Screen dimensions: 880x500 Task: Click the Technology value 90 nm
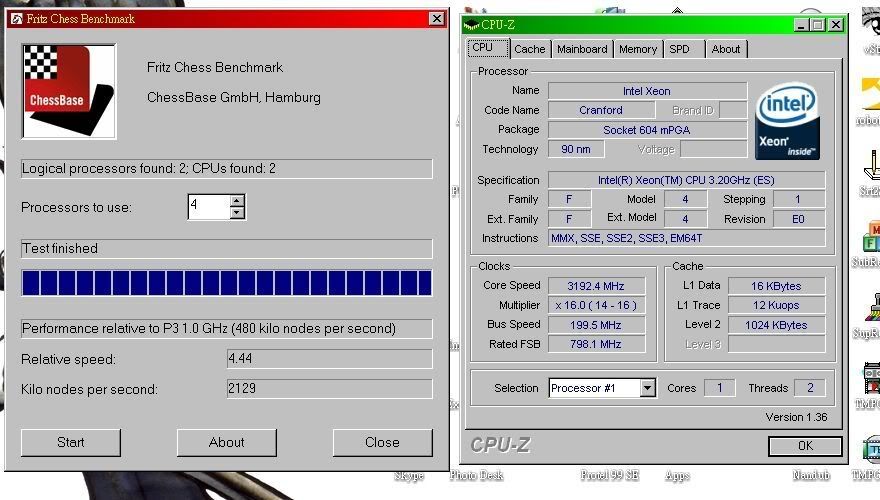pos(576,149)
